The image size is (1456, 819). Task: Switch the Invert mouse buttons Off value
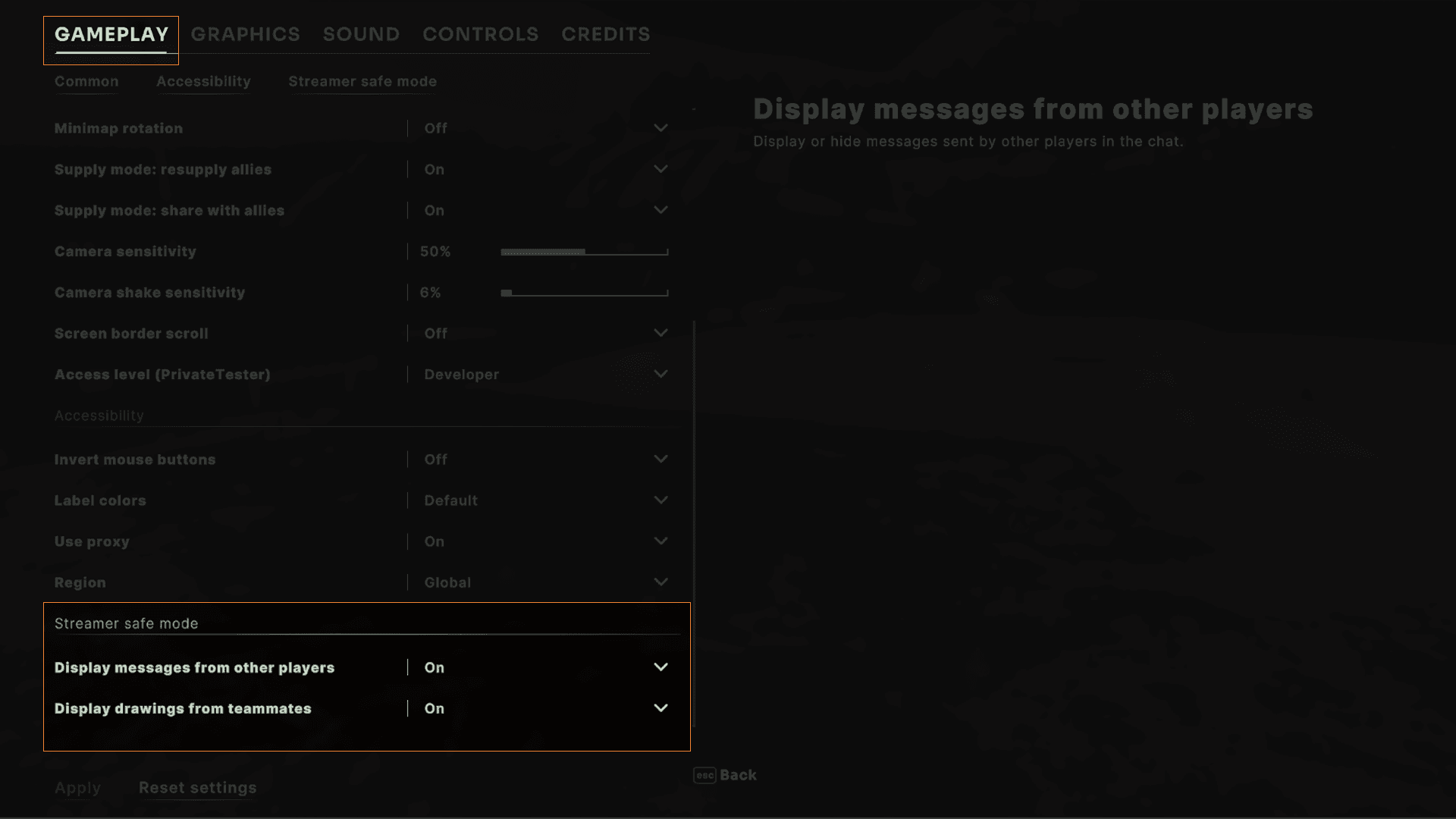(x=436, y=460)
